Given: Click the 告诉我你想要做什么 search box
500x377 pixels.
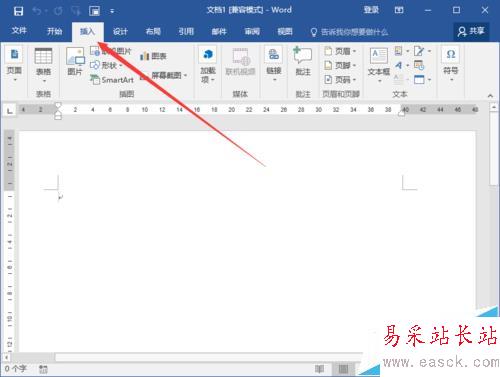Looking at the screenshot, I should (350, 32).
